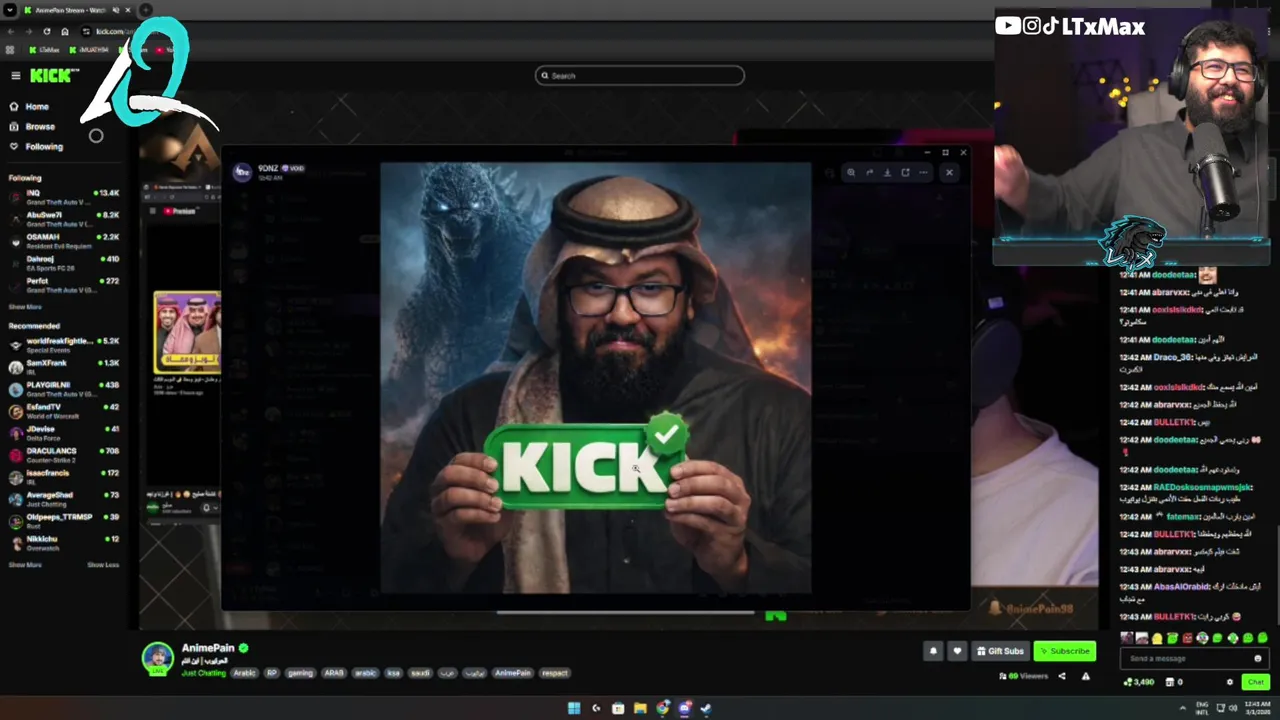Open Following in Kick sidebar
Image resolution: width=1280 pixels, height=720 pixels.
(x=43, y=146)
